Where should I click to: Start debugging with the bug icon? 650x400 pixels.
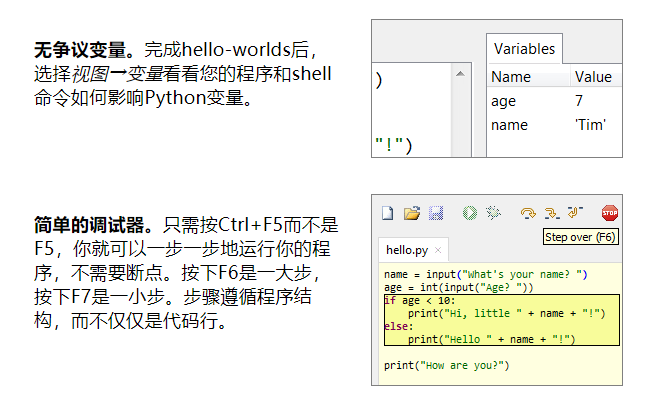pyautogui.click(x=492, y=213)
